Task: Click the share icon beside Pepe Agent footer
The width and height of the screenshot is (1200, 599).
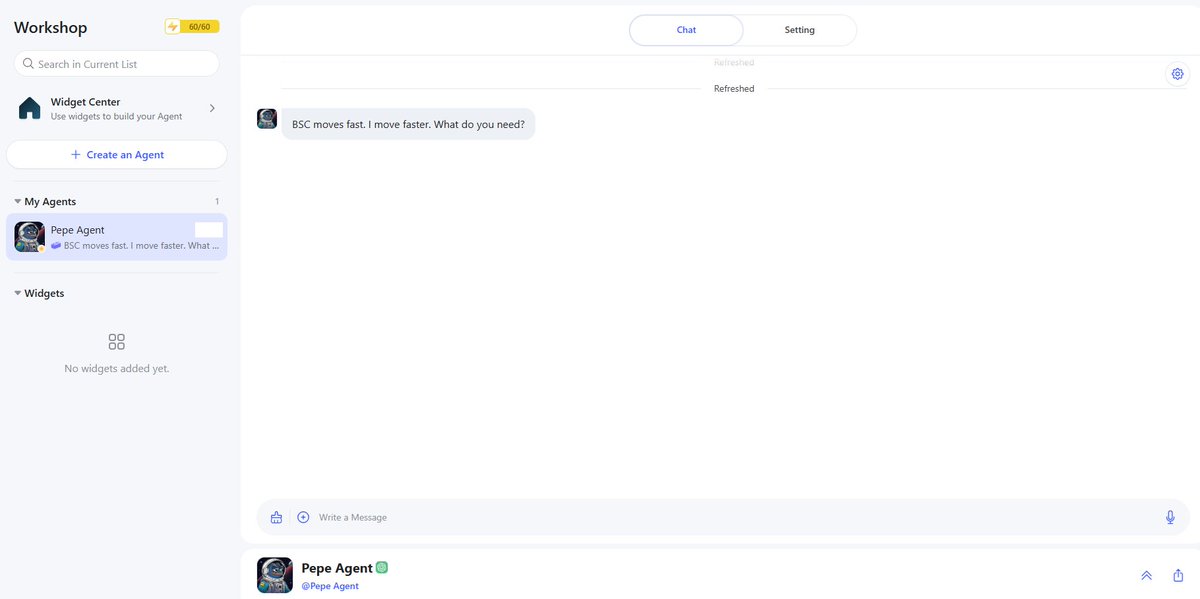Action: pos(1178,576)
